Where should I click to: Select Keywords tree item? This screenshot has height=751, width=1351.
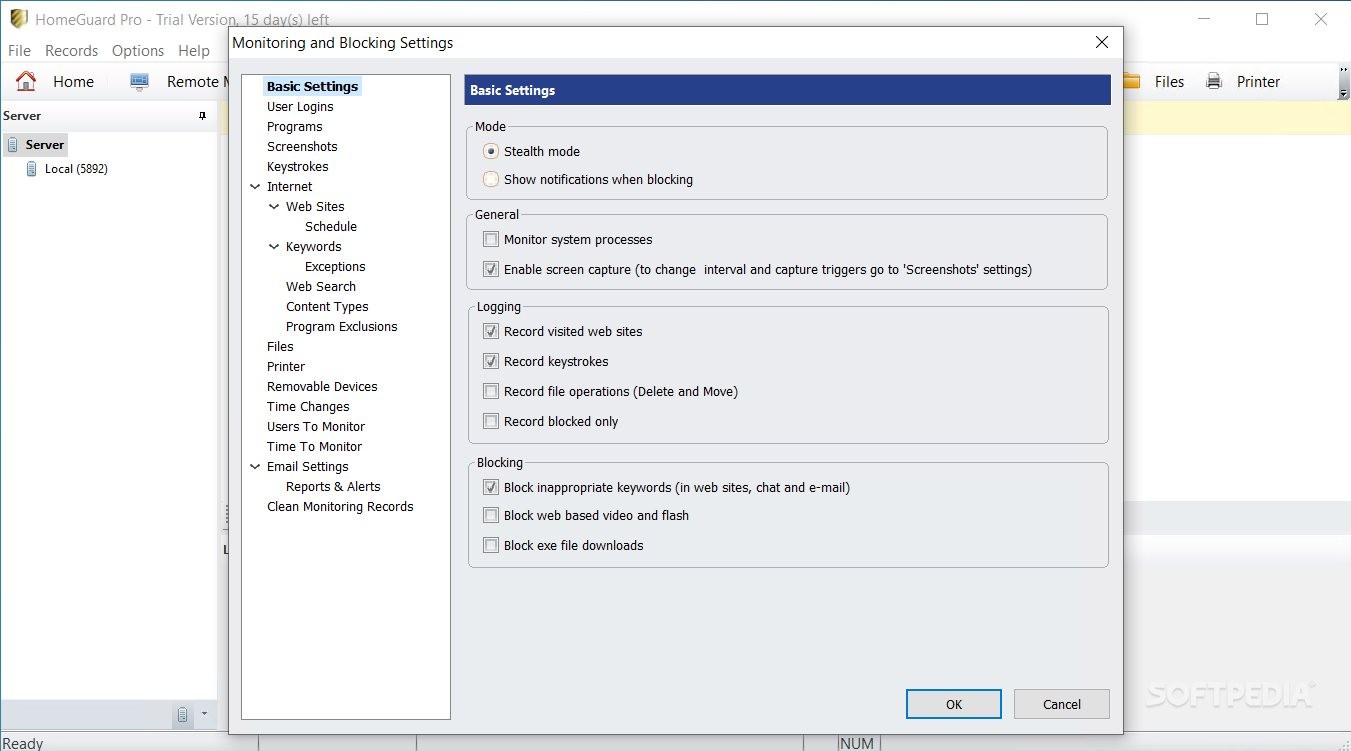point(313,247)
